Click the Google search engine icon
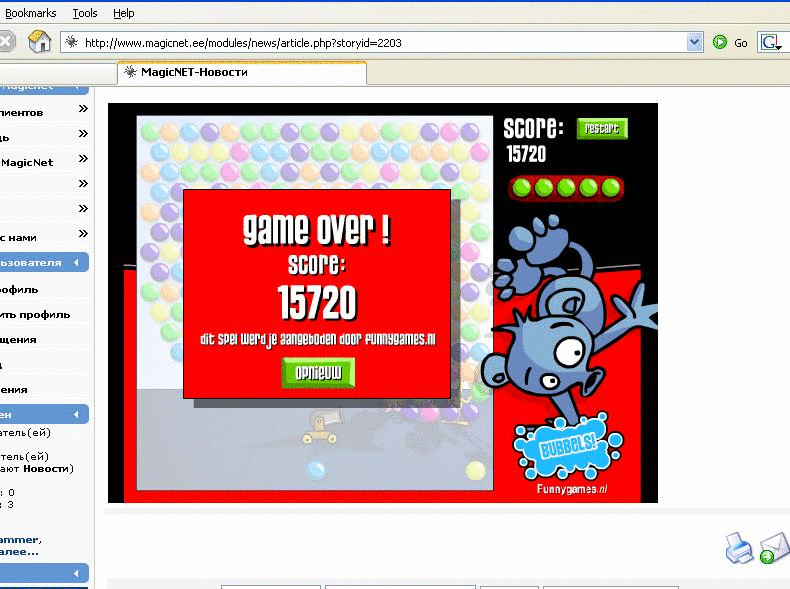 [x=770, y=43]
